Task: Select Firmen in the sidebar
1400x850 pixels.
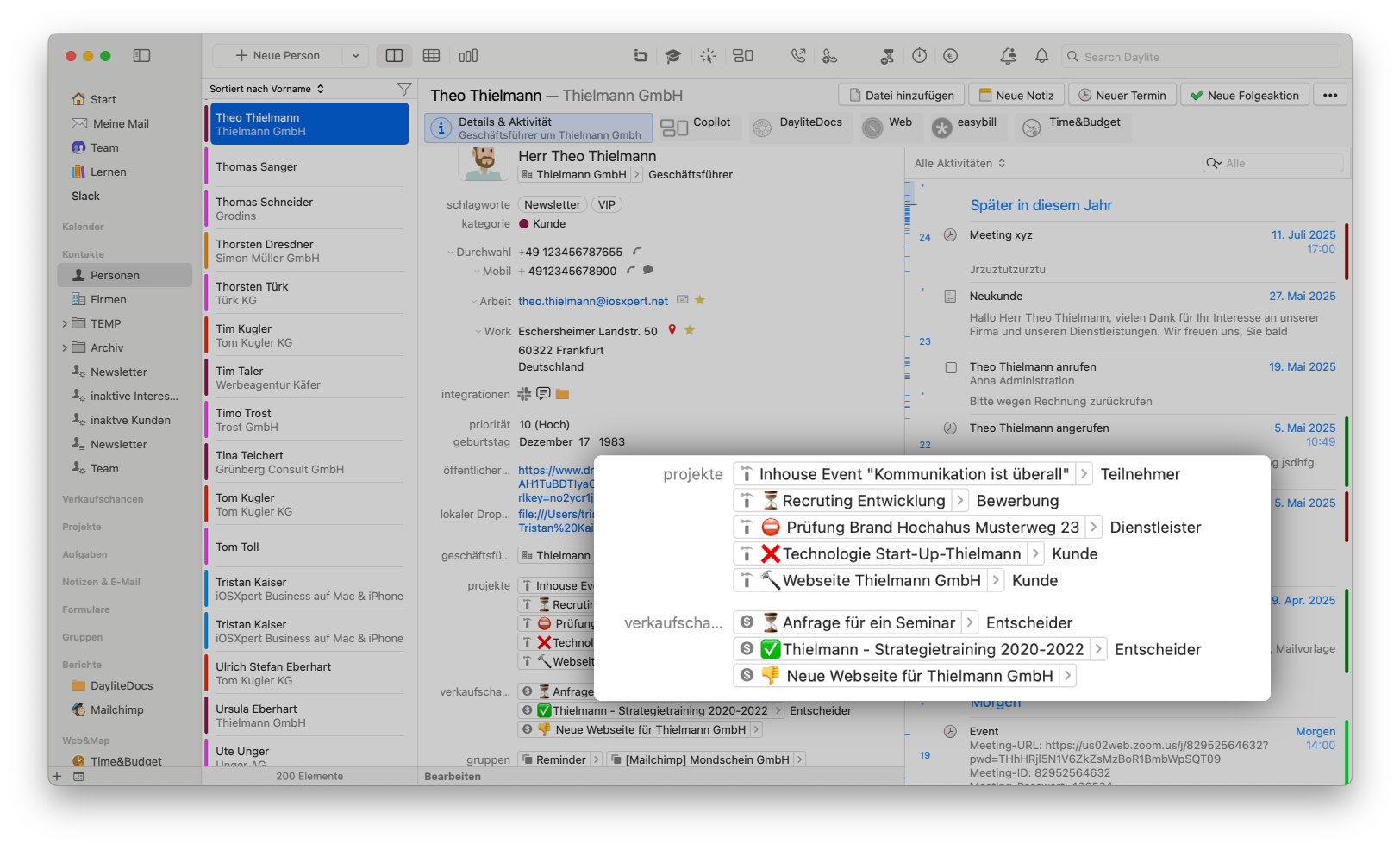Action: (x=109, y=300)
